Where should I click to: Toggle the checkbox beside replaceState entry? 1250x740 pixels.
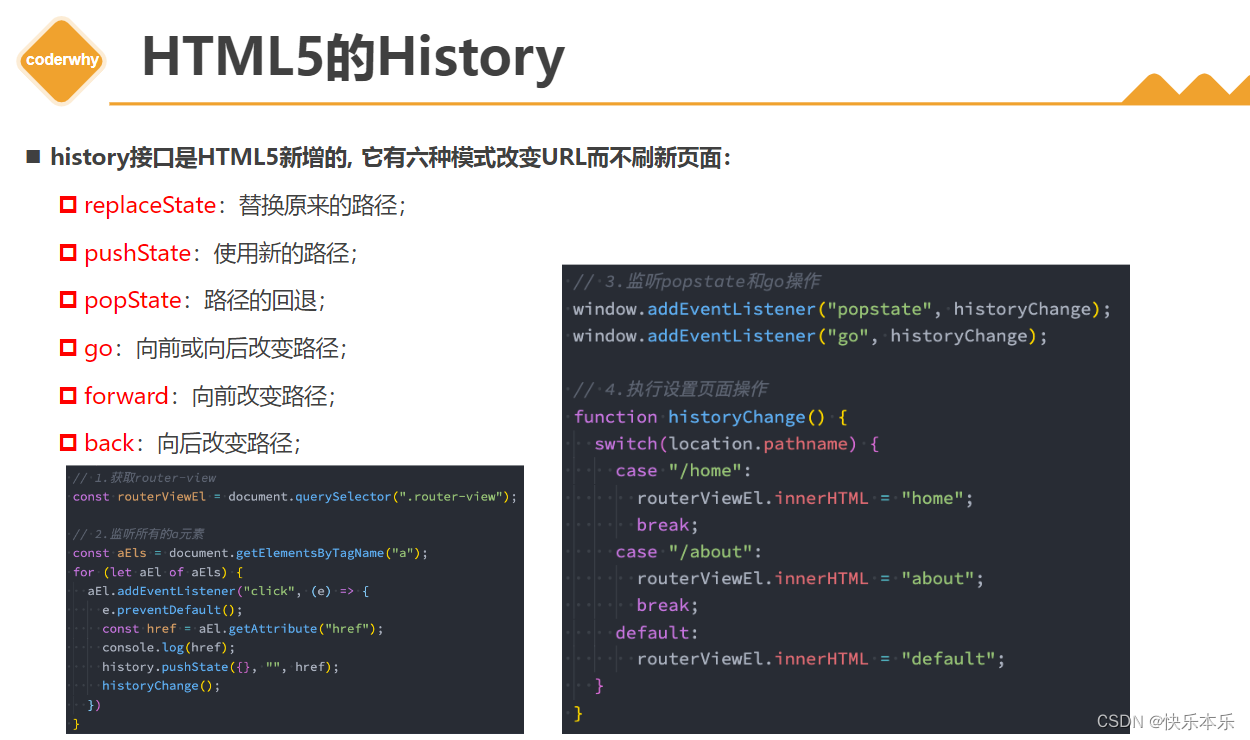(67, 204)
